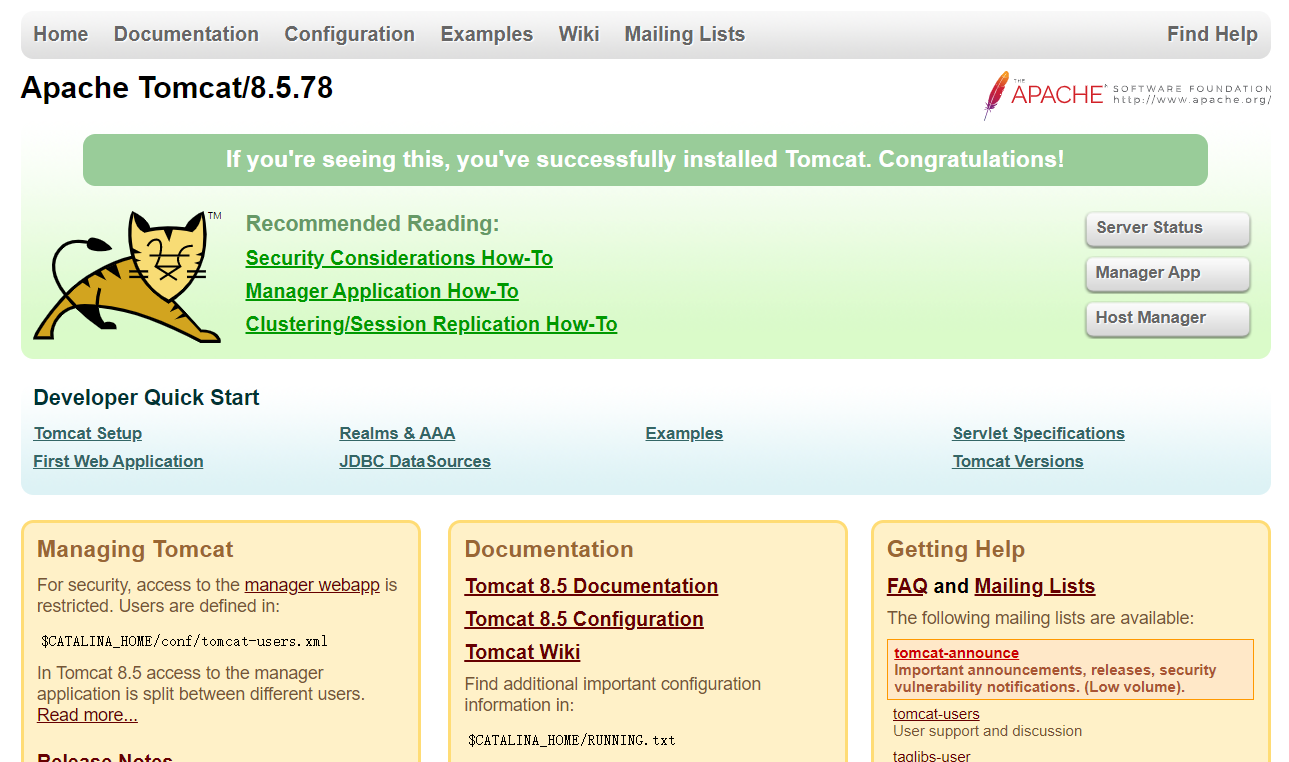
Task: Click 'Find additional important configuration information' text
Action: [x=613, y=694]
